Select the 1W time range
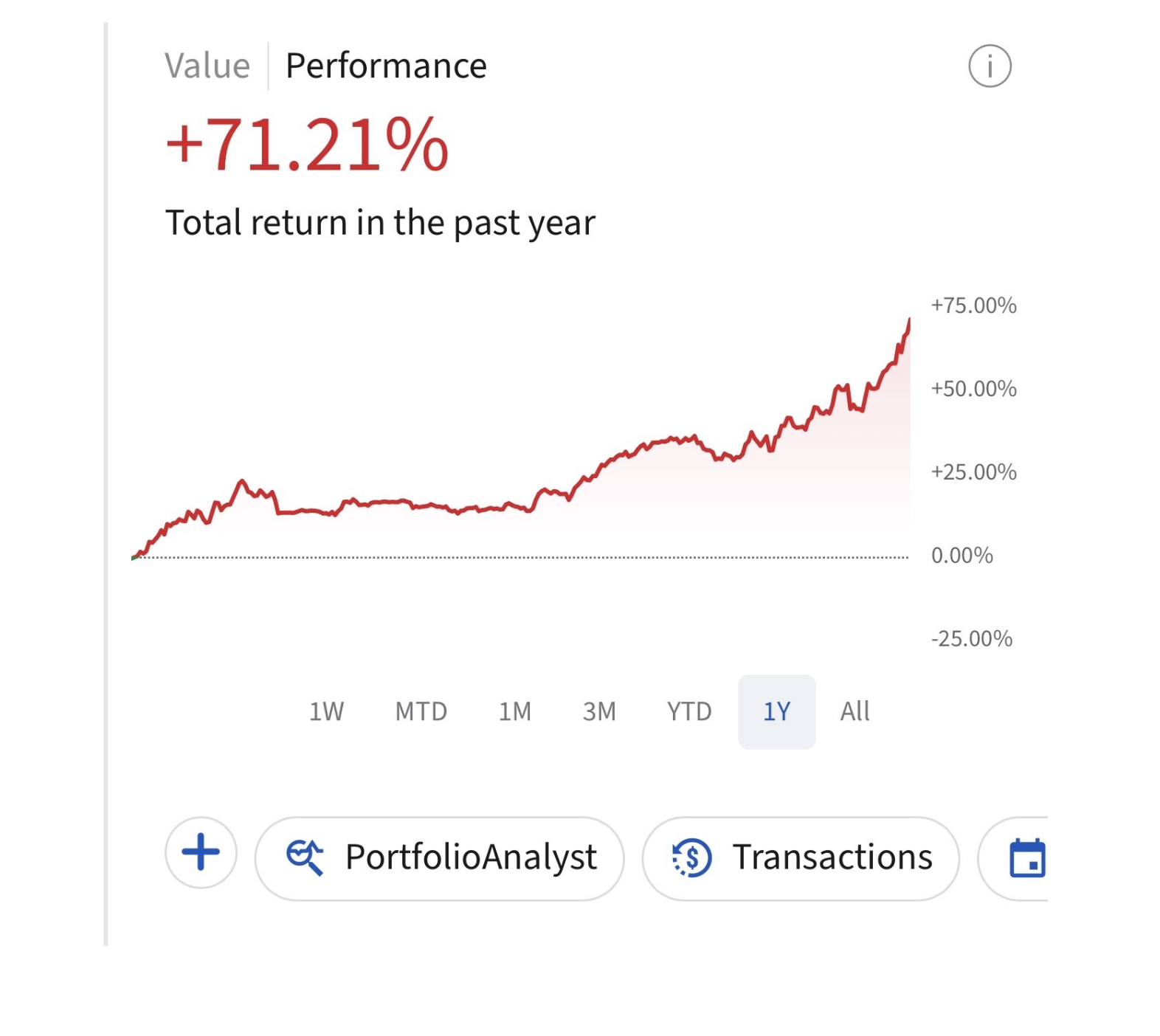Screen dimensions: 1160x1036 [326, 711]
